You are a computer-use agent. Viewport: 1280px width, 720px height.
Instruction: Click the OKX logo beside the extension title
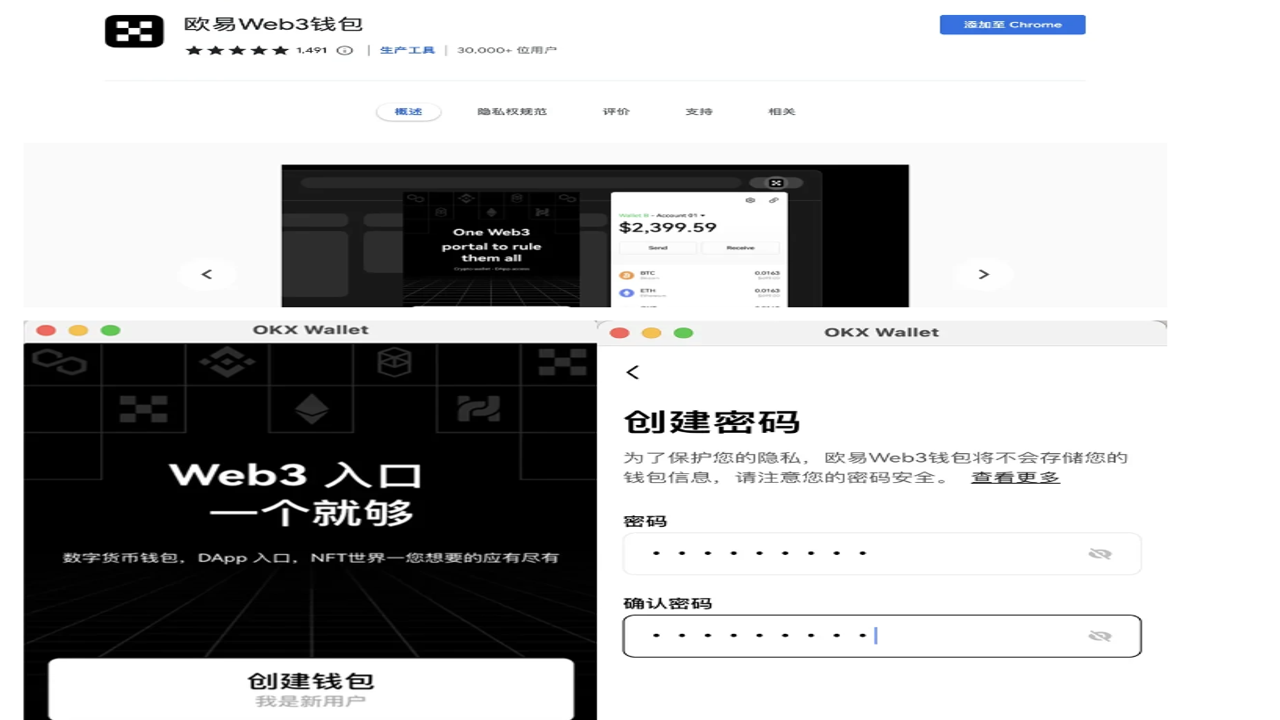click(134, 31)
